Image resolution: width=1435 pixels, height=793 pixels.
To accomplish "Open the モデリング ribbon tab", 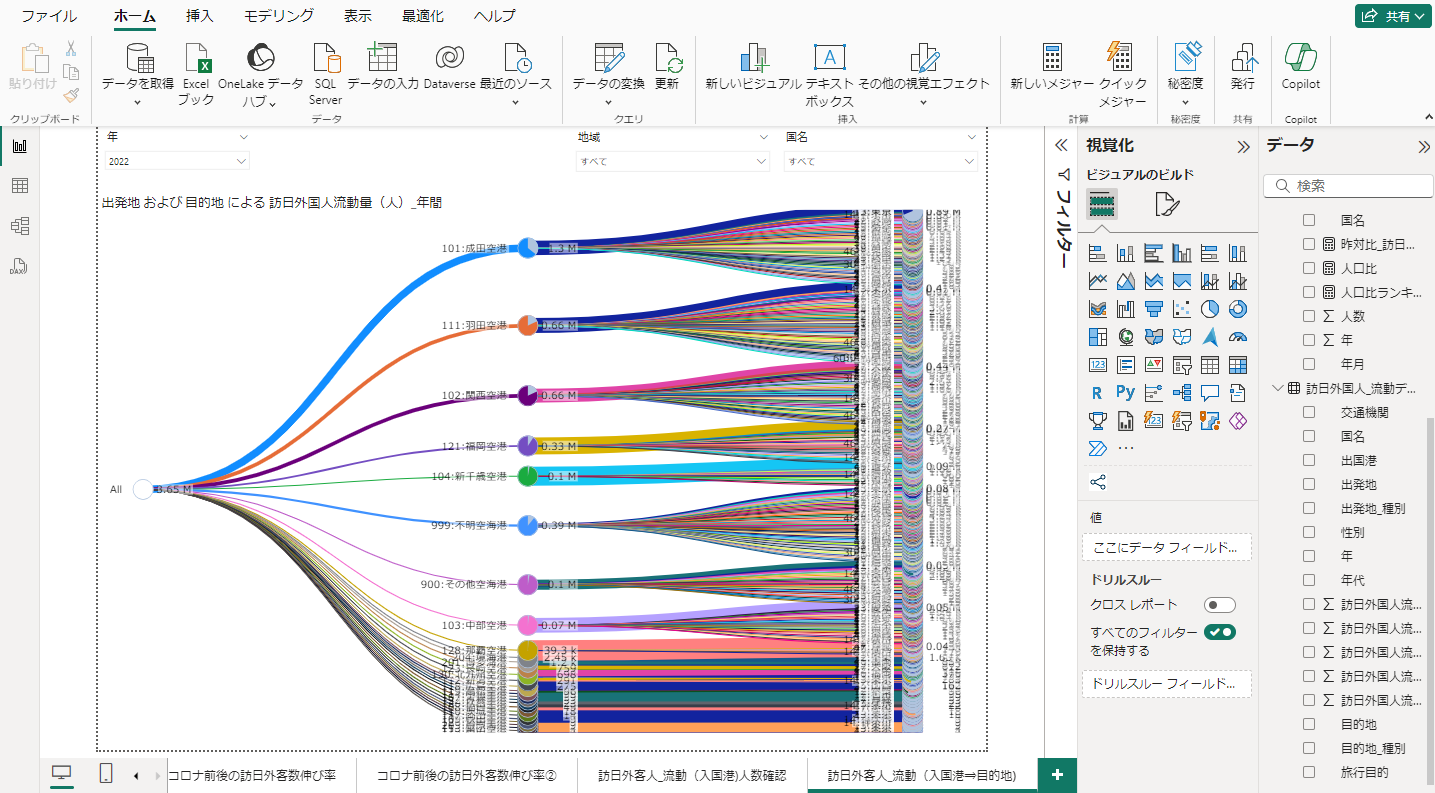I will [x=279, y=16].
